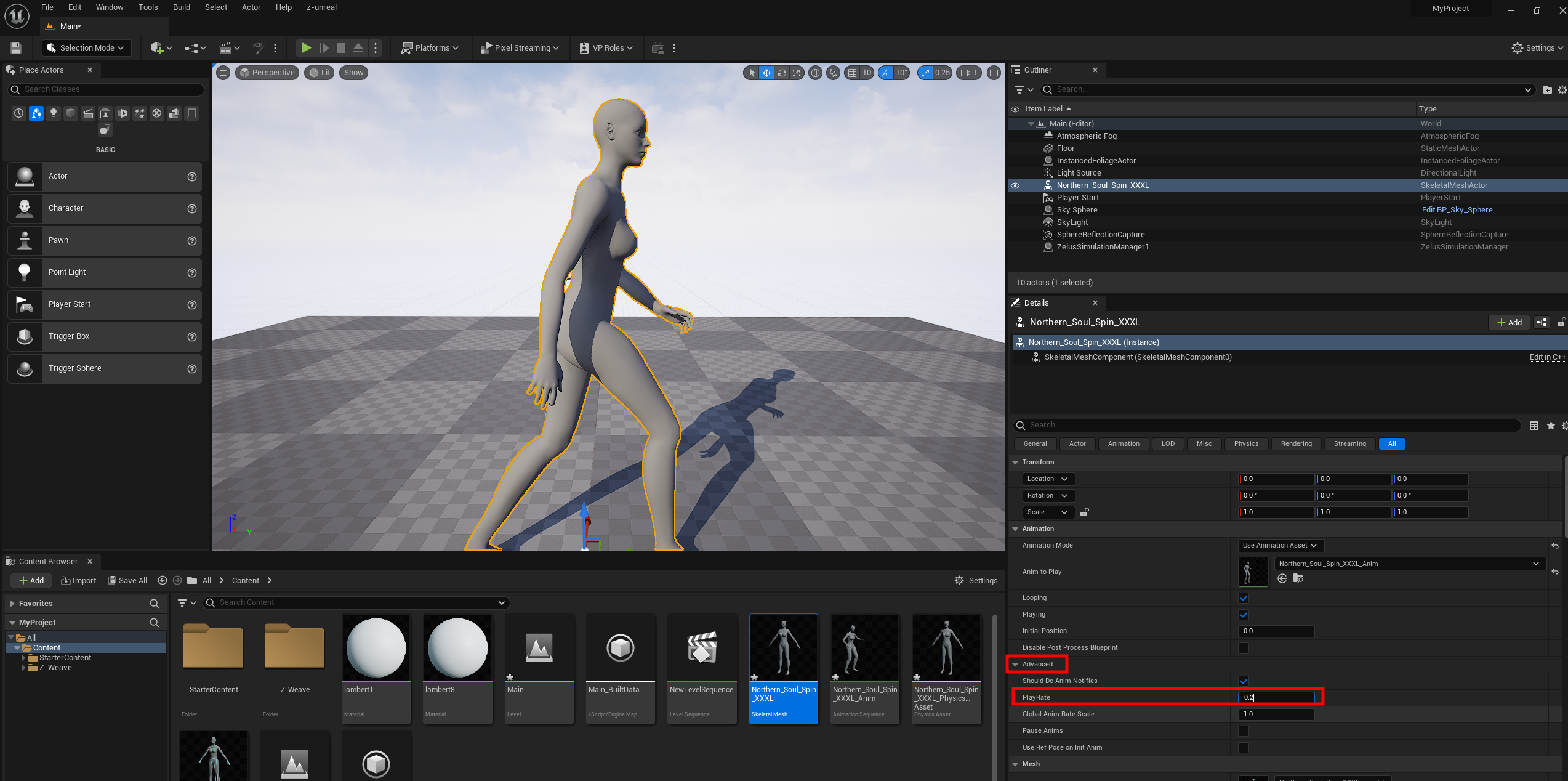Select the Rendering filter tab in Details

[1296, 444]
